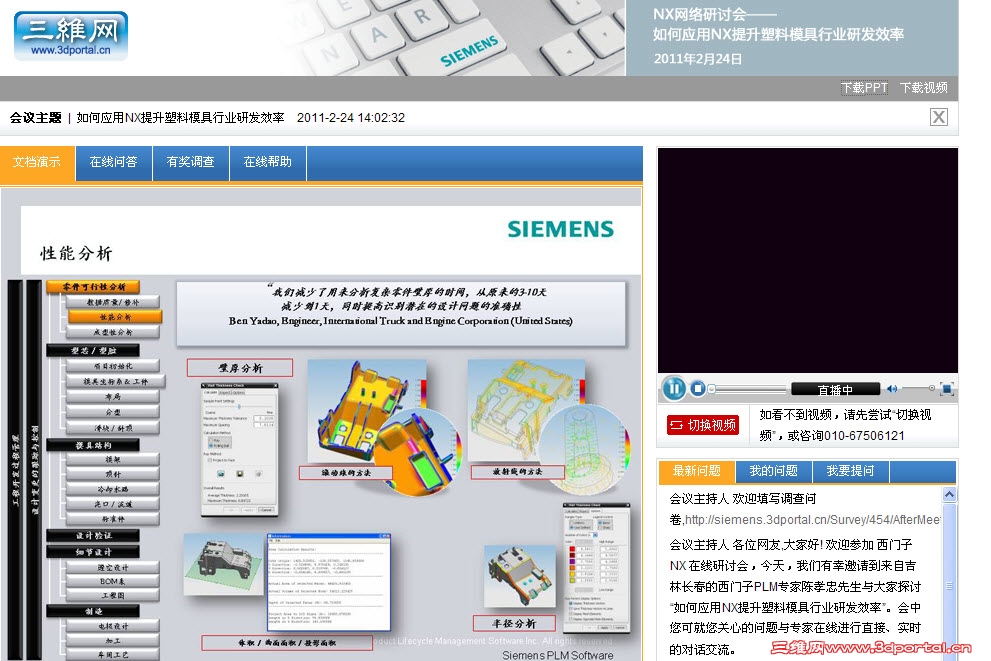Click the transparent part ray method thumbnail

[x=526, y=411]
